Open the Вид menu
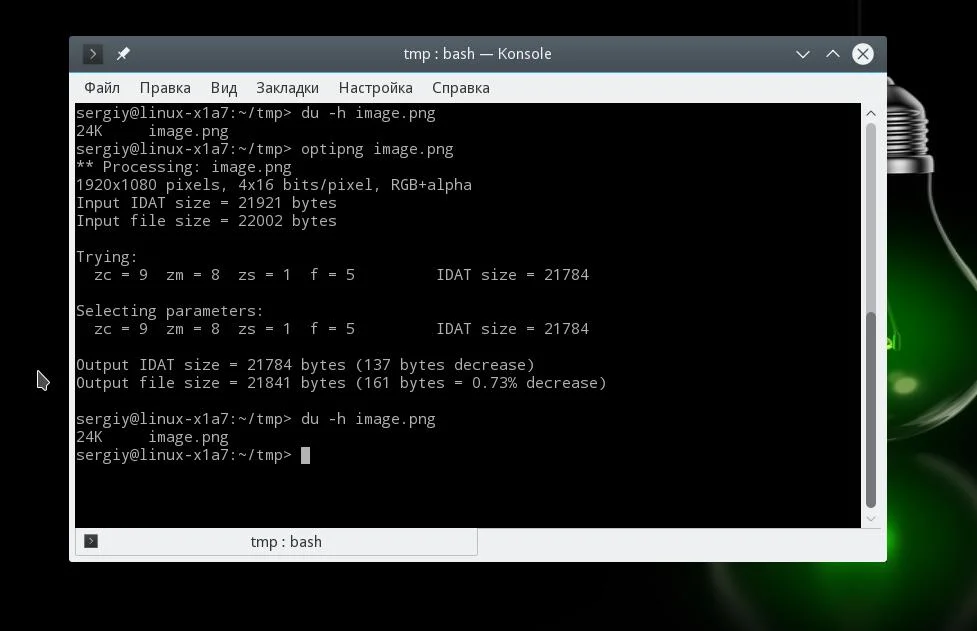977x631 pixels. (x=224, y=88)
